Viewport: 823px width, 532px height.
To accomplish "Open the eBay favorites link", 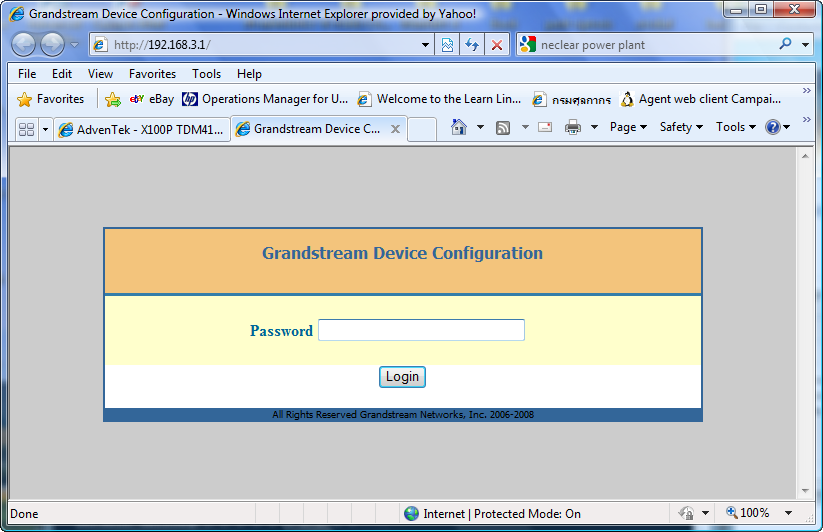I will tap(152, 99).
